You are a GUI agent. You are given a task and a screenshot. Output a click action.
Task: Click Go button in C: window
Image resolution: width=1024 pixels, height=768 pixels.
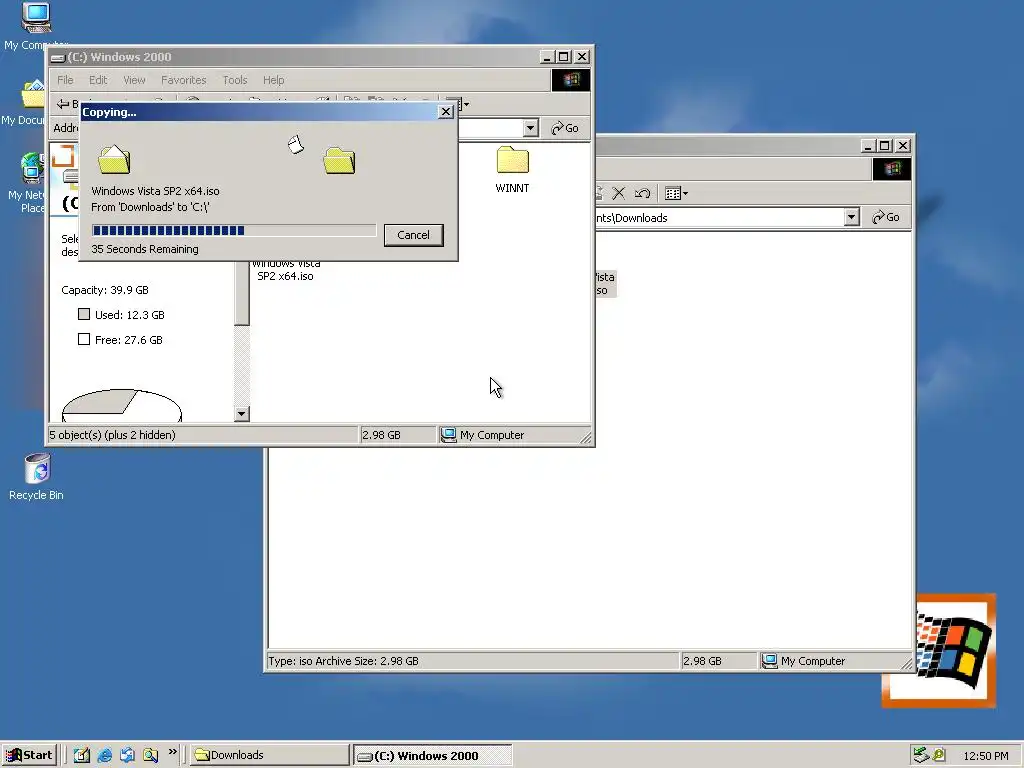click(x=565, y=128)
